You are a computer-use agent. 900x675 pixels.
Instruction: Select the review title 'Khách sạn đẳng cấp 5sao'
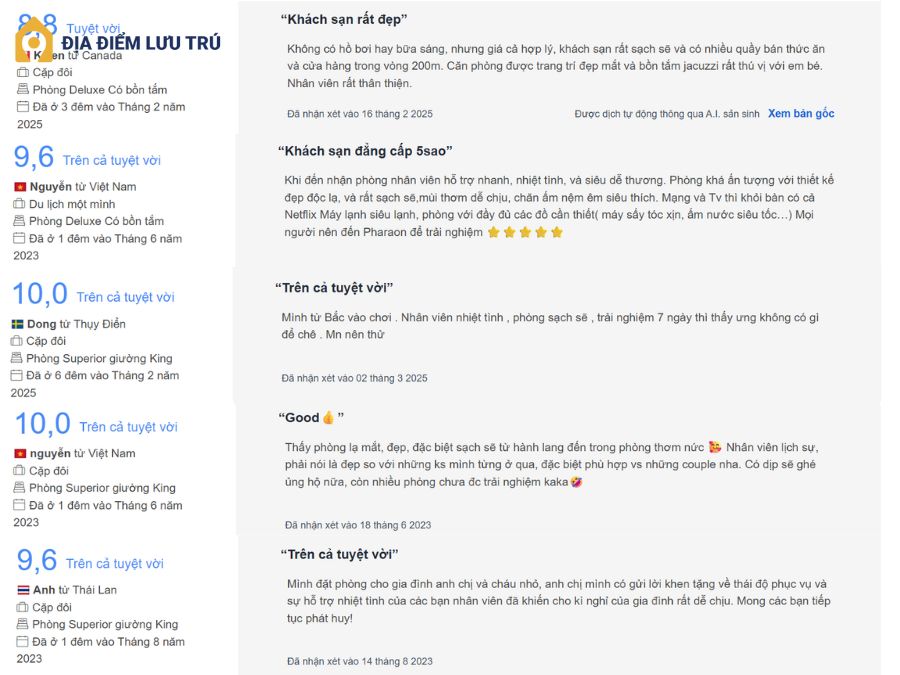(365, 151)
